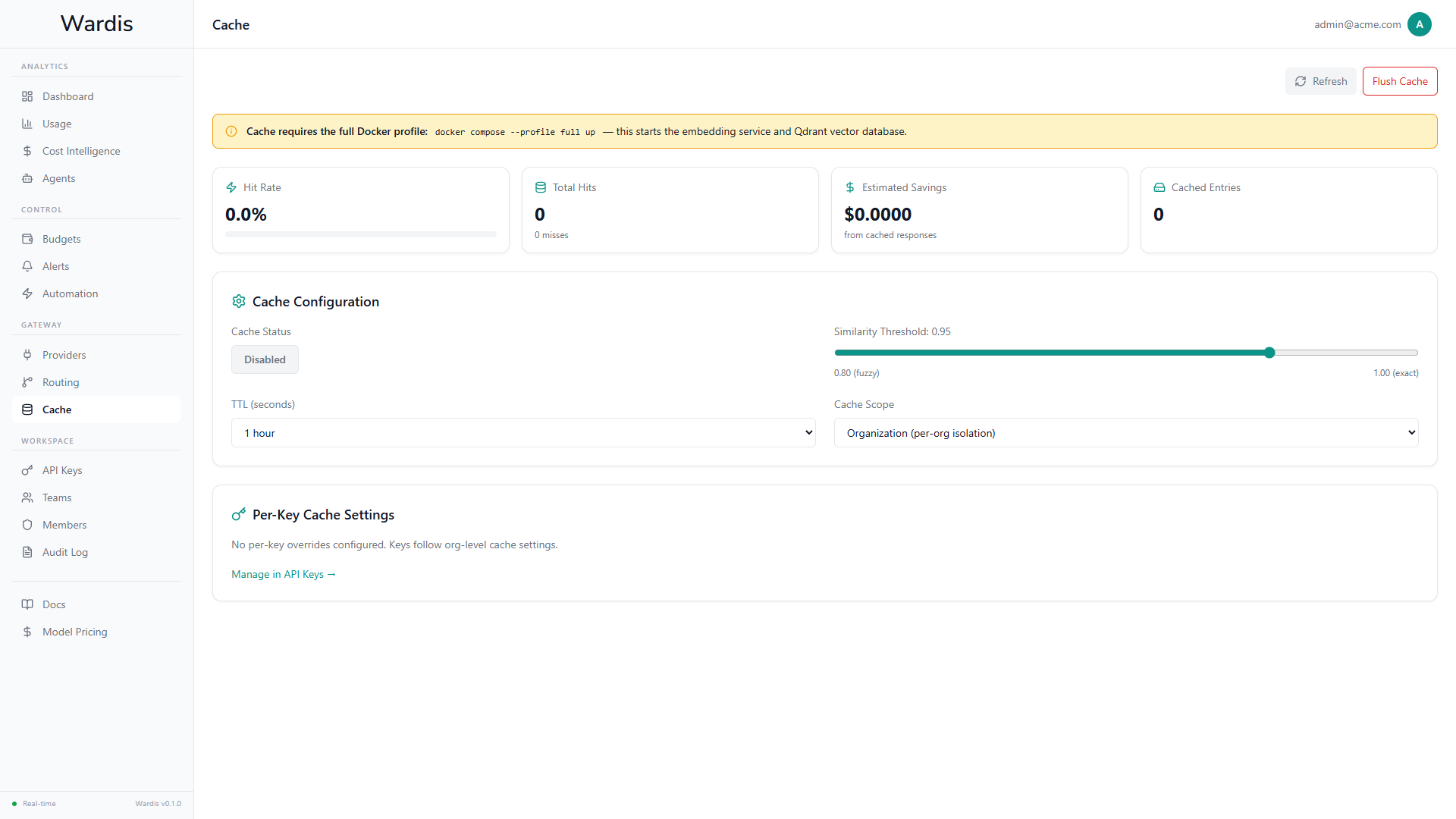The height and width of the screenshot is (819, 1456).
Task: Click the Model Pricing dollar icon
Action: [x=27, y=632]
